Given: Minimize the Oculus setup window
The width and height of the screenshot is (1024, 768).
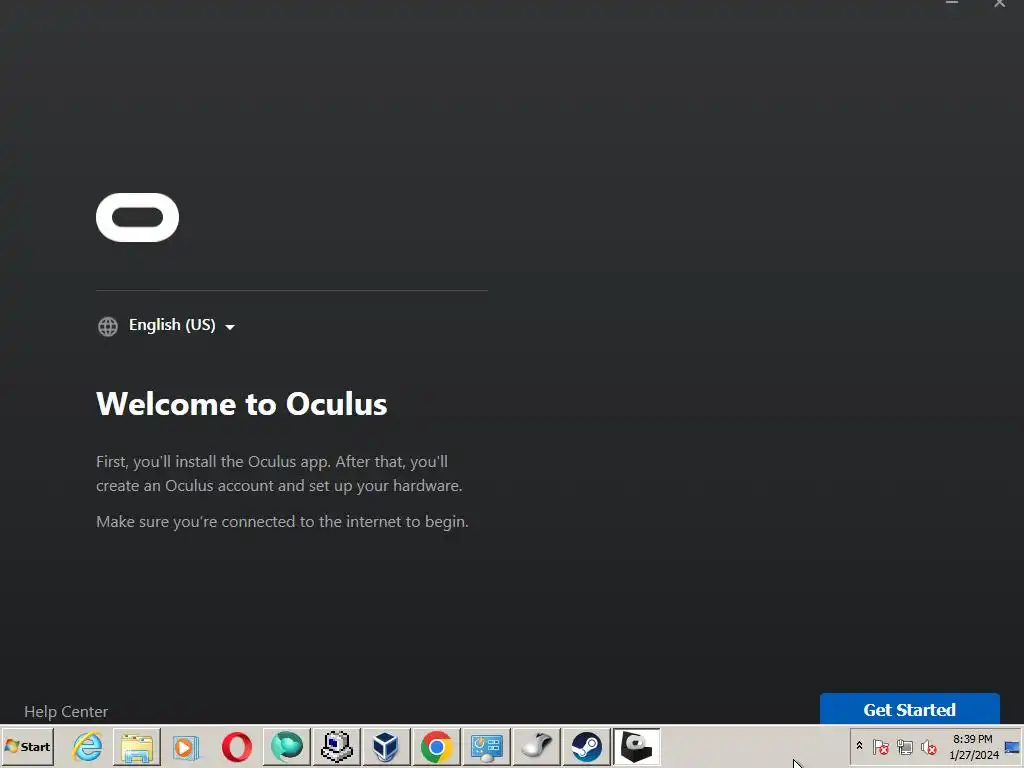Looking at the screenshot, I should pos(952,3).
